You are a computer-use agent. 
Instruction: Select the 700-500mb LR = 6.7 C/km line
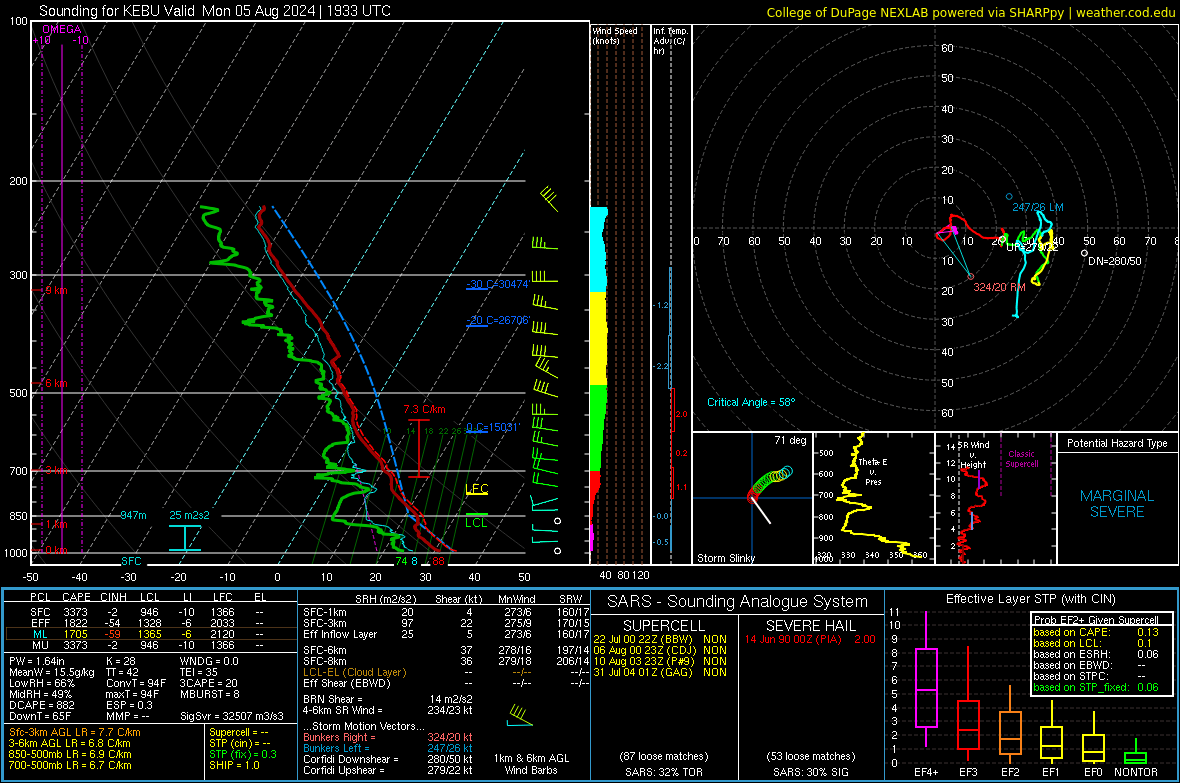[x=70, y=766]
